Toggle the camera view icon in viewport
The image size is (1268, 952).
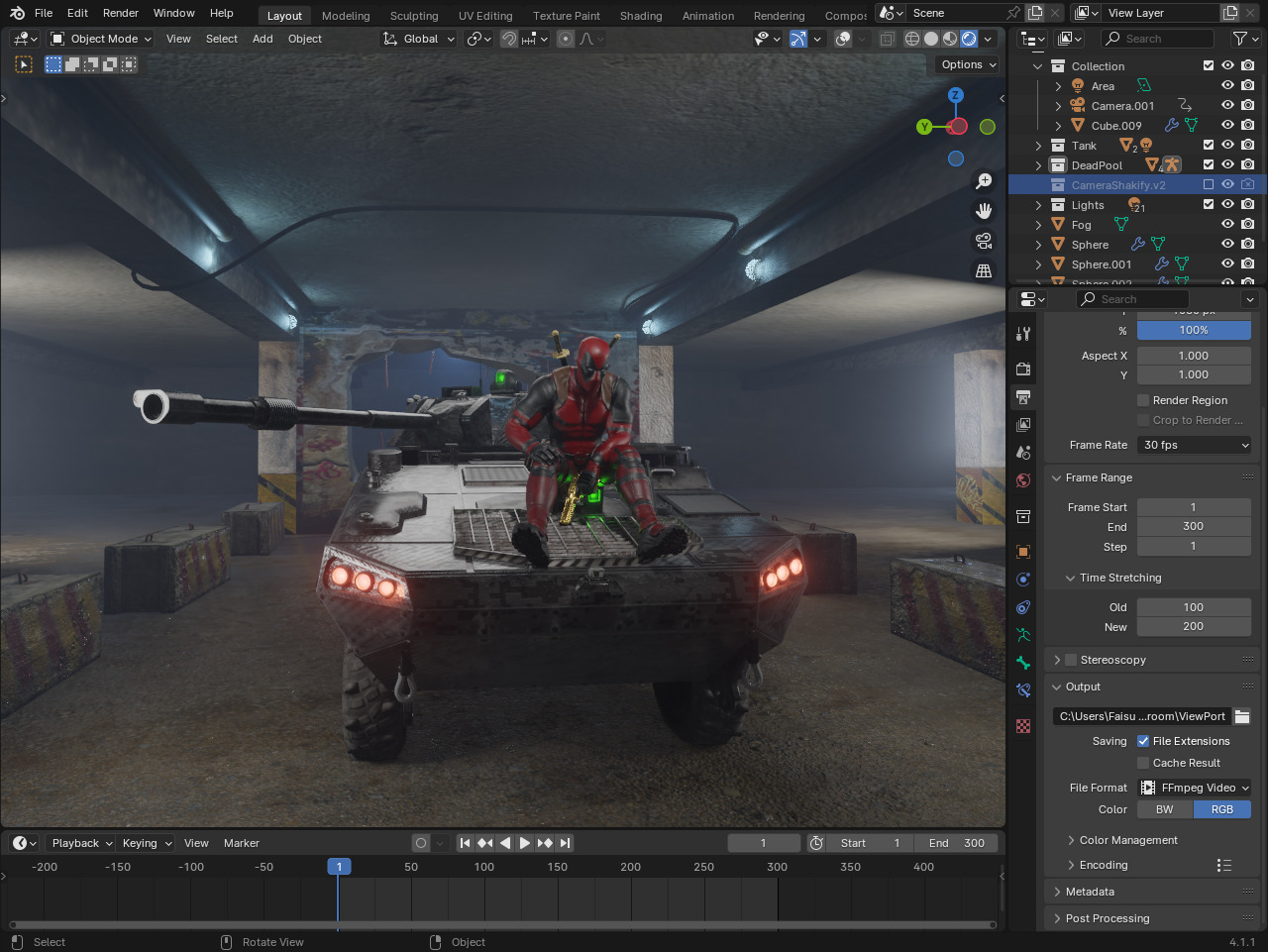pyautogui.click(x=984, y=241)
